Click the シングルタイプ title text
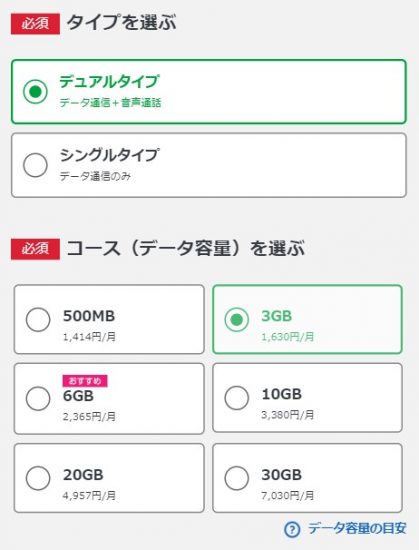Screen dimensions: 419x550 coord(109,155)
